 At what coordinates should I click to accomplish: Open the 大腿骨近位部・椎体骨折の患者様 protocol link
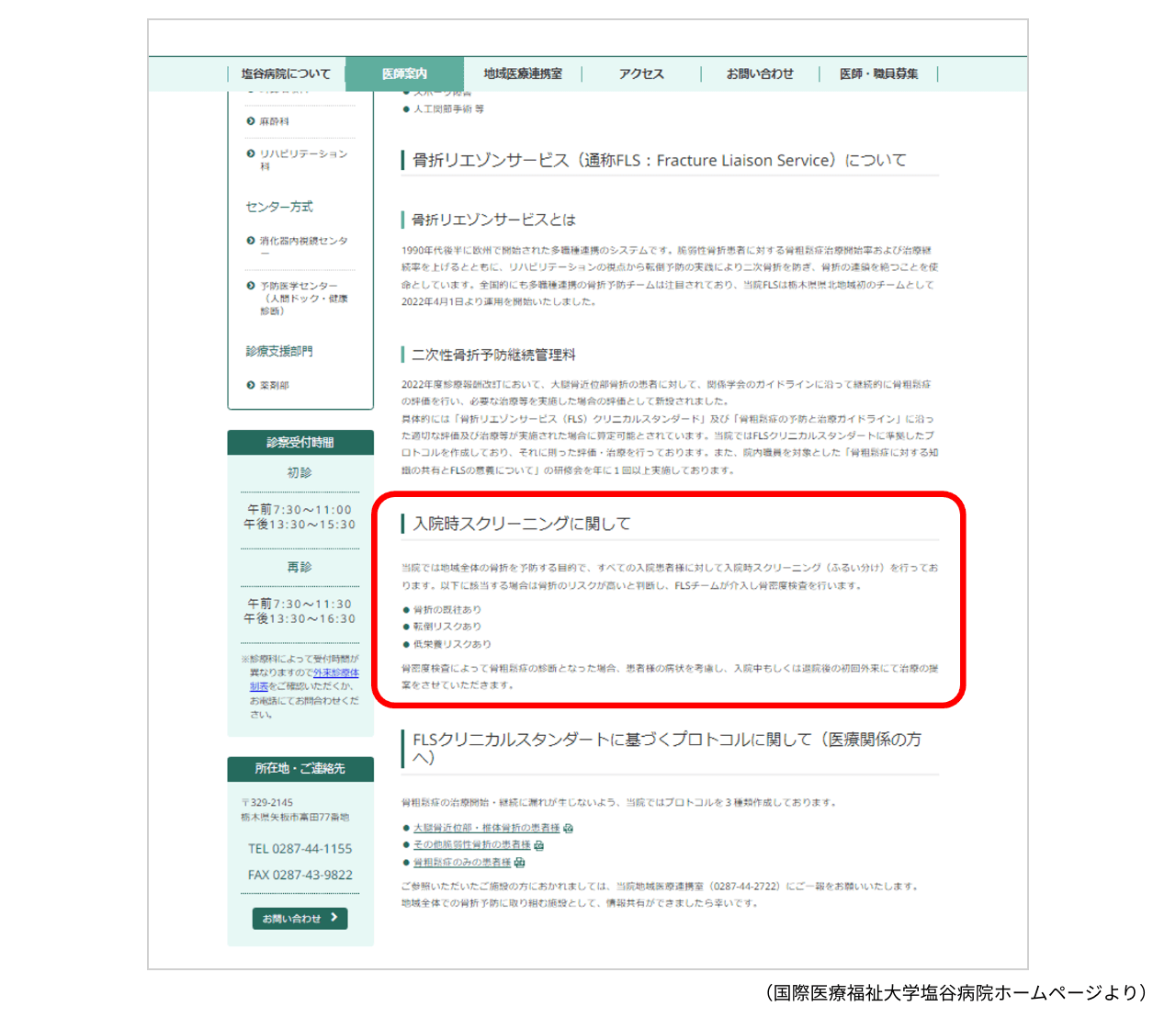pyautogui.click(x=486, y=828)
